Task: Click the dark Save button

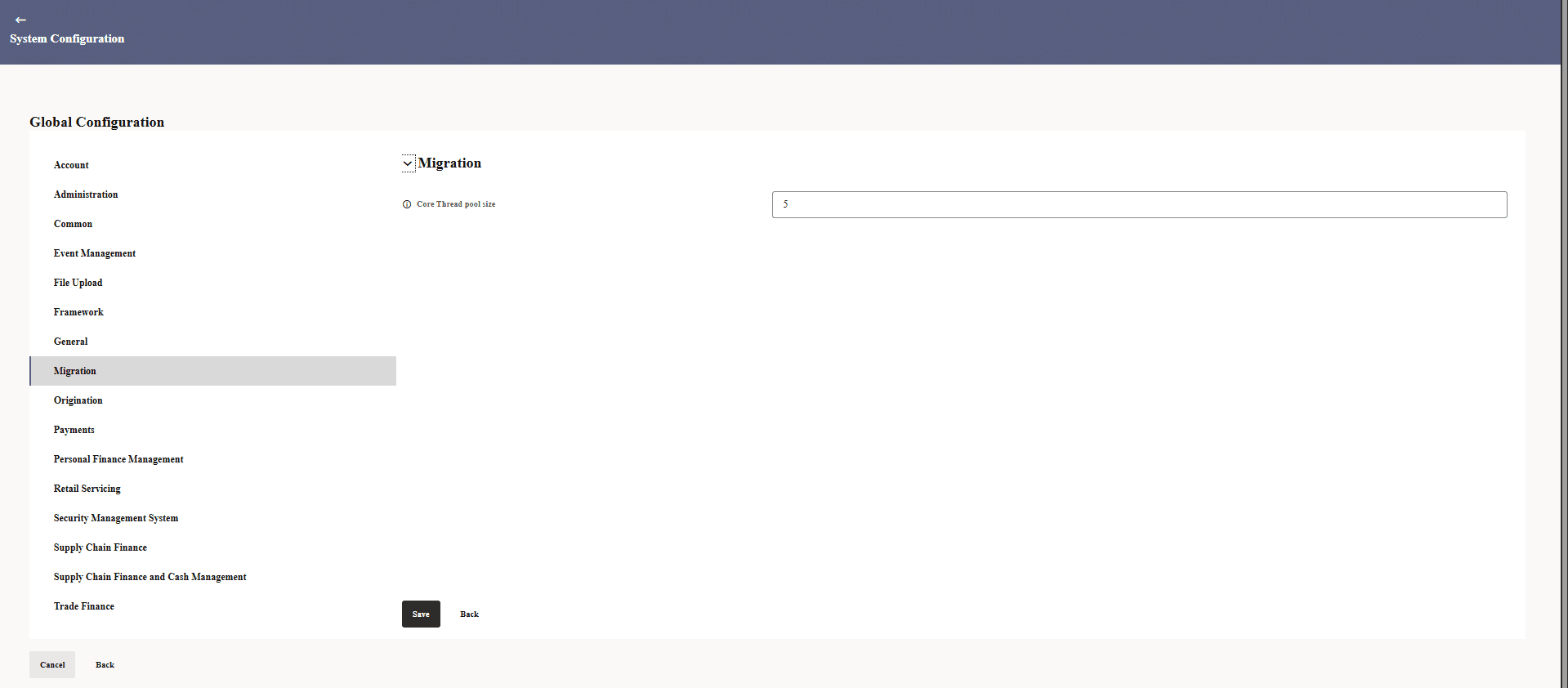Action: pos(421,614)
